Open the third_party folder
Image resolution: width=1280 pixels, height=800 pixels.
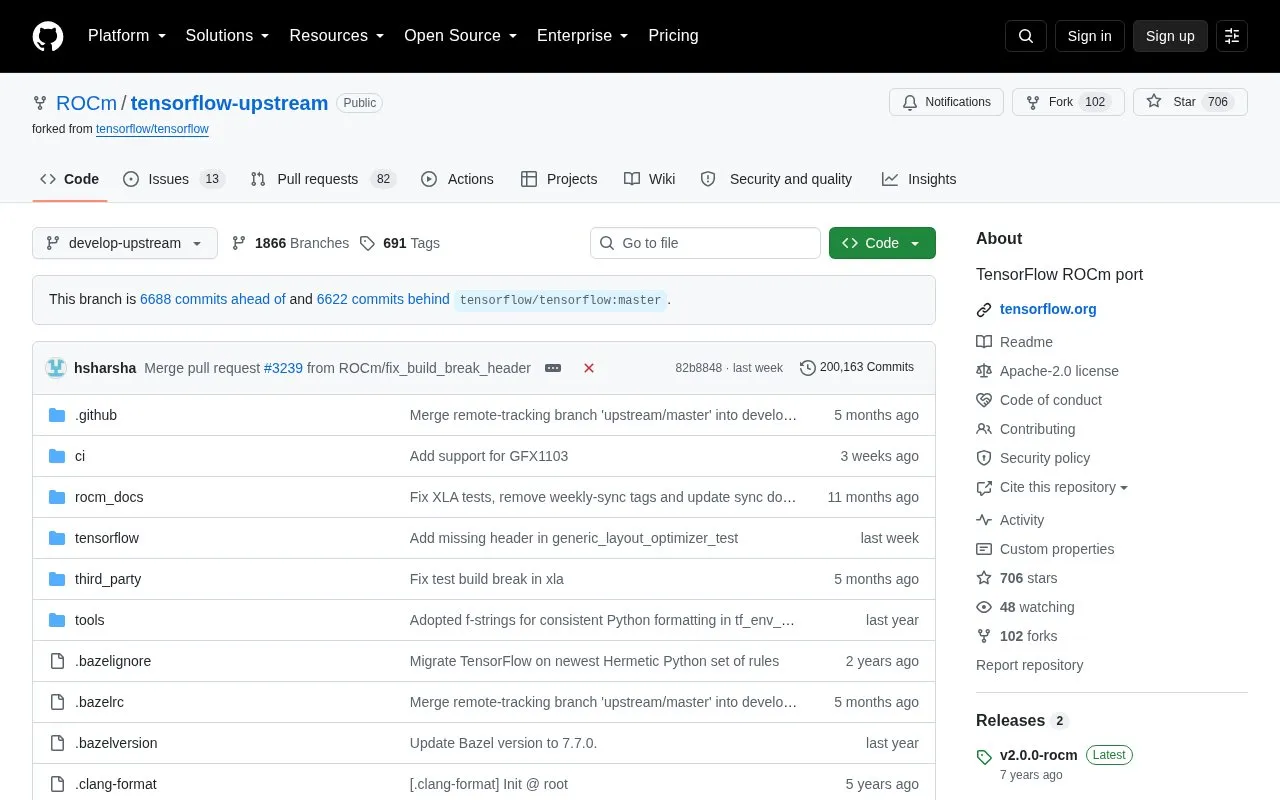108,579
